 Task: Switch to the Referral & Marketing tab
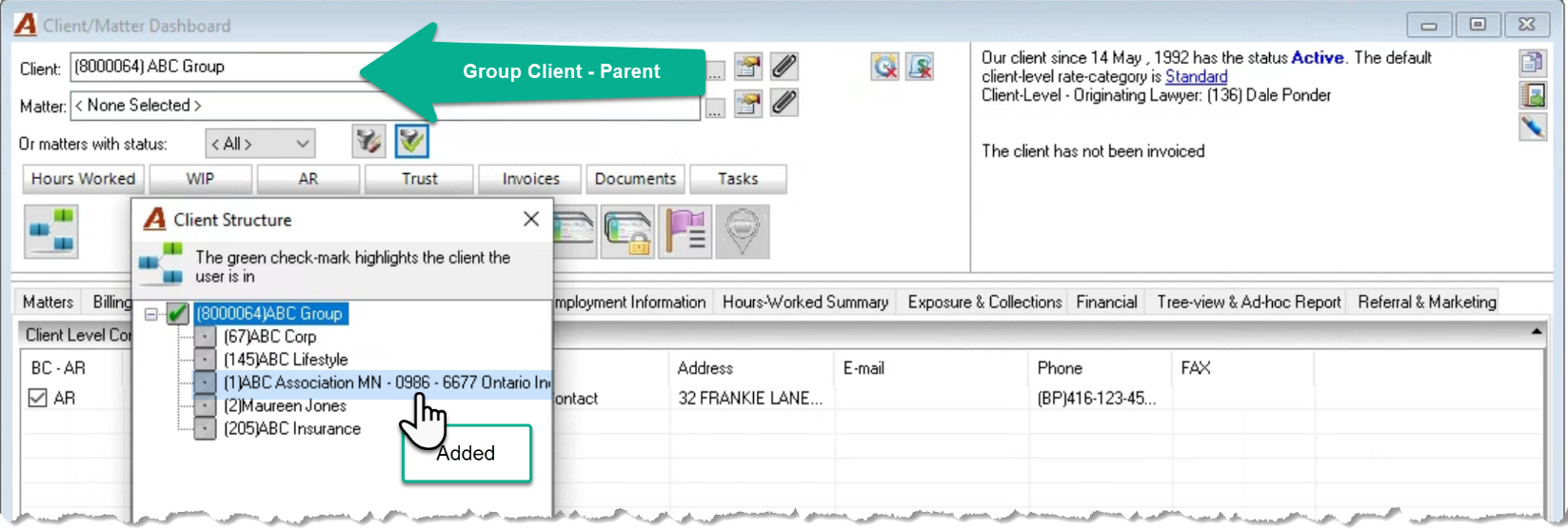point(1426,302)
